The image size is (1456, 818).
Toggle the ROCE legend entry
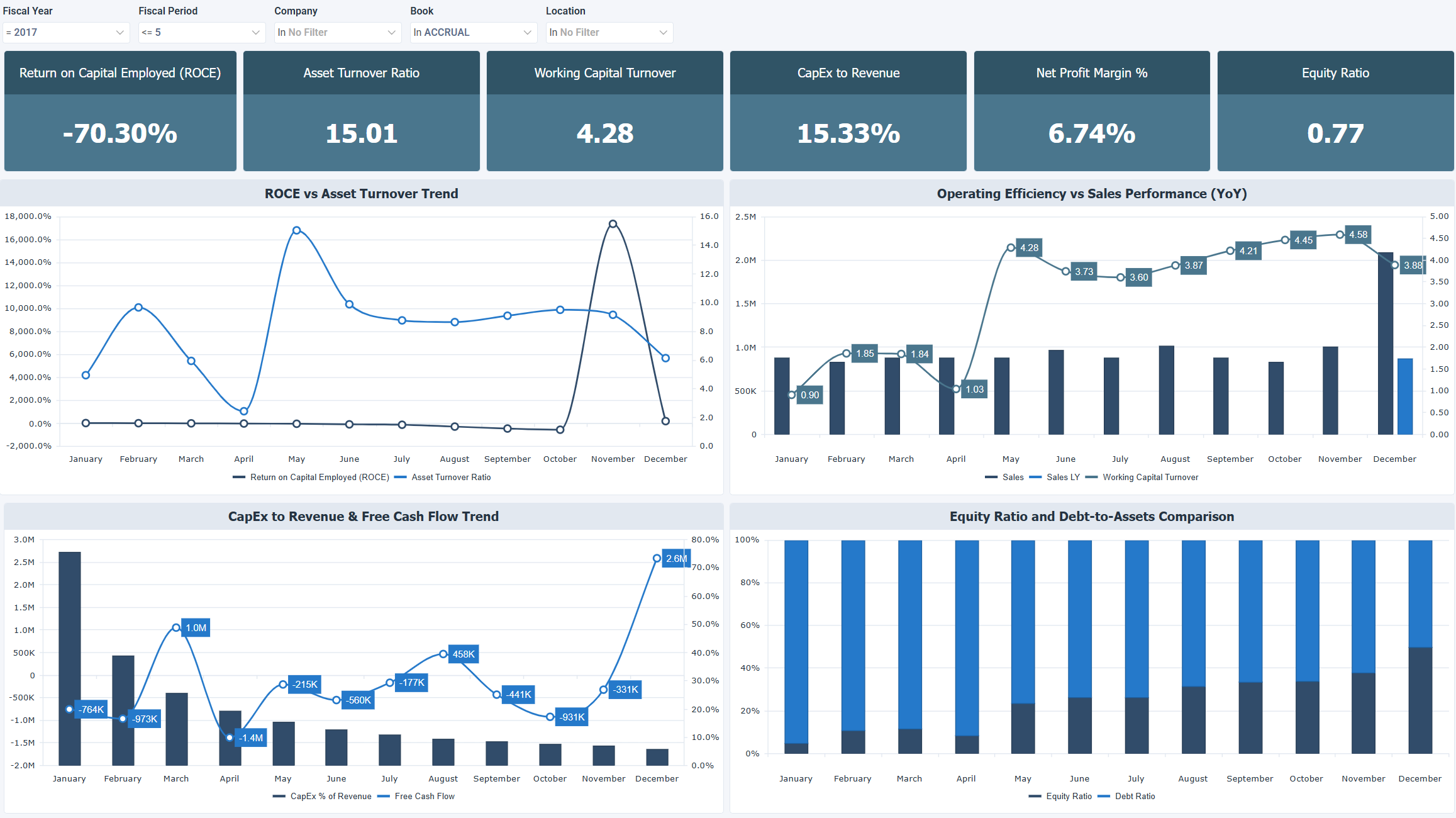[313, 477]
